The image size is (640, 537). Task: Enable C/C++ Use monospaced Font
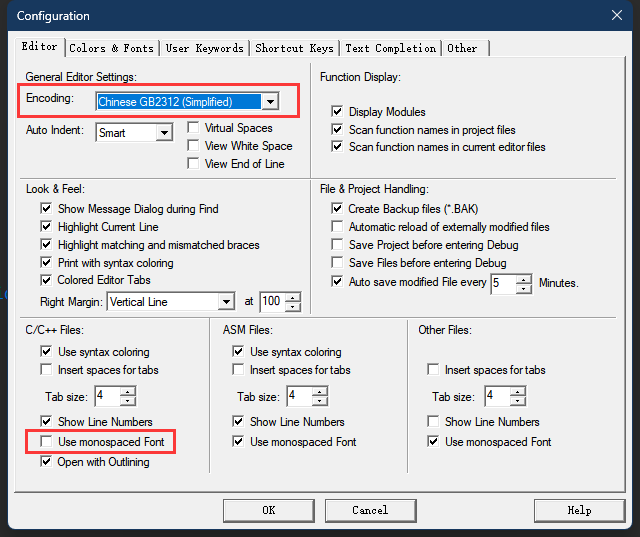(x=46, y=441)
